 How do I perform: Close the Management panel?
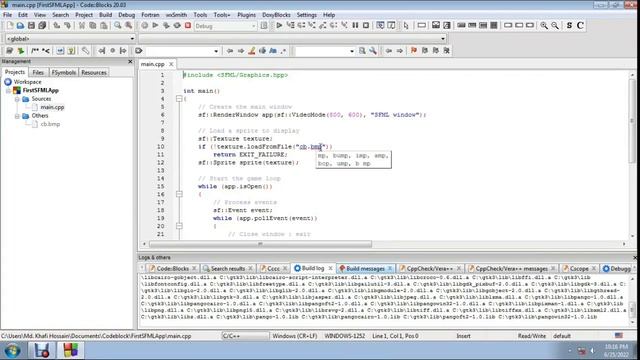point(130,62)
